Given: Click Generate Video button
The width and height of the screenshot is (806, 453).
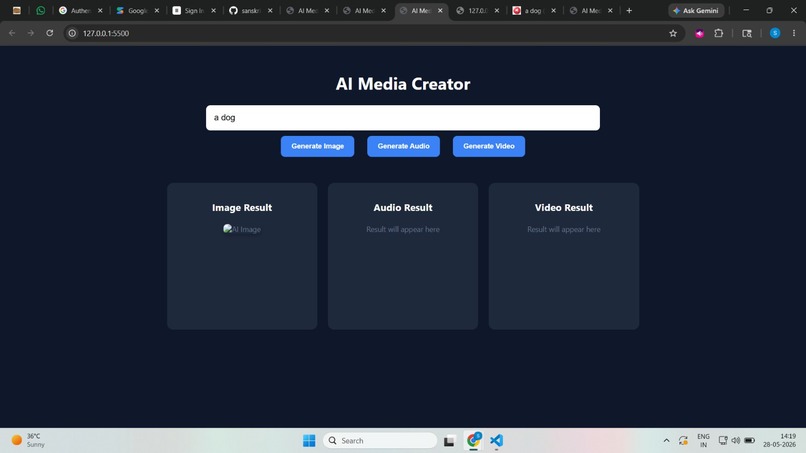Looking at the screenshot, I should 489,147.
